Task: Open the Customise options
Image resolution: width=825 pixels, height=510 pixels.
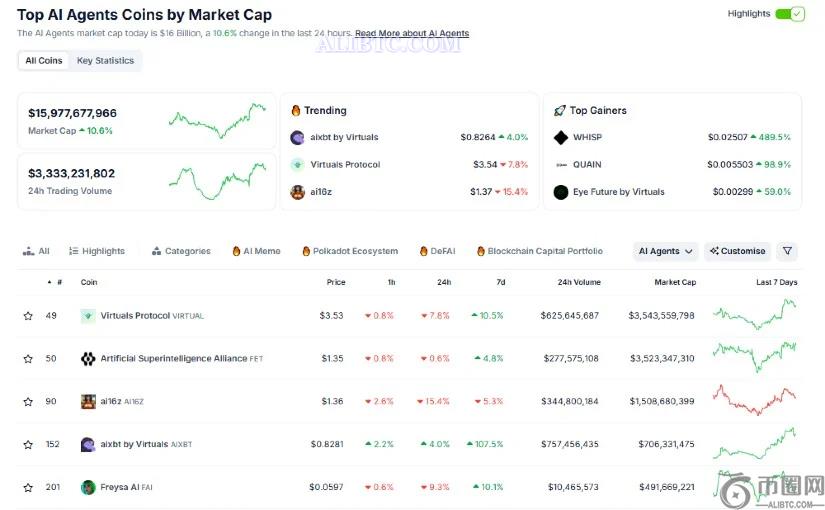Action: click(738, 251)
